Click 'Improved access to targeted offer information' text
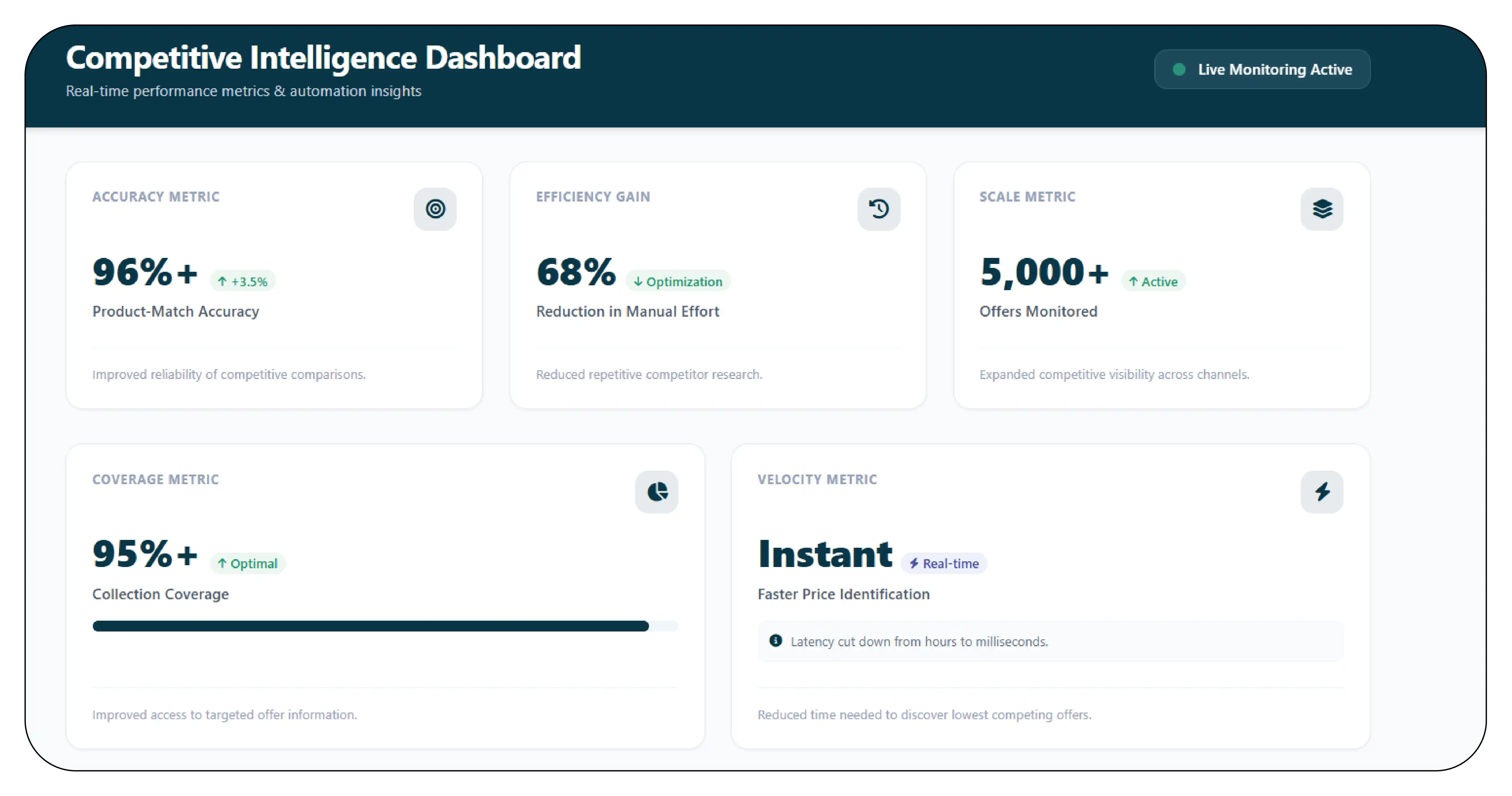This screenshot has width=1512, height=796. [x=224, y=715]
